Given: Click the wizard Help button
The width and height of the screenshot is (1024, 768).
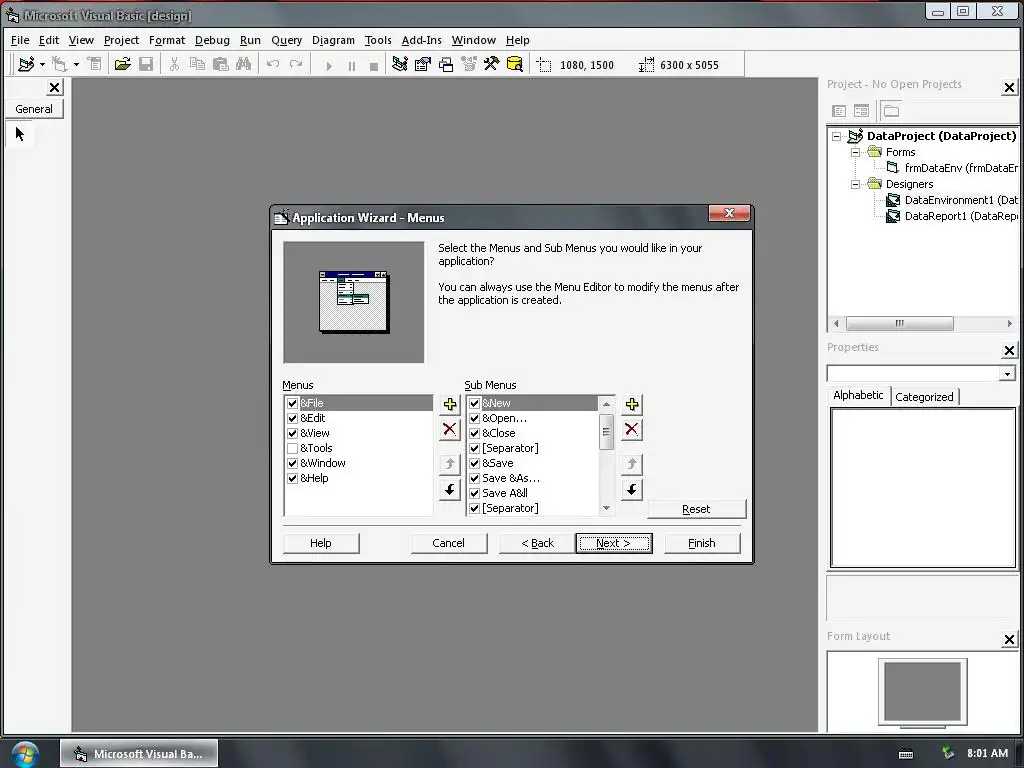Looking at the screenshot, I should pyautogui.click(x=321, y=543).
